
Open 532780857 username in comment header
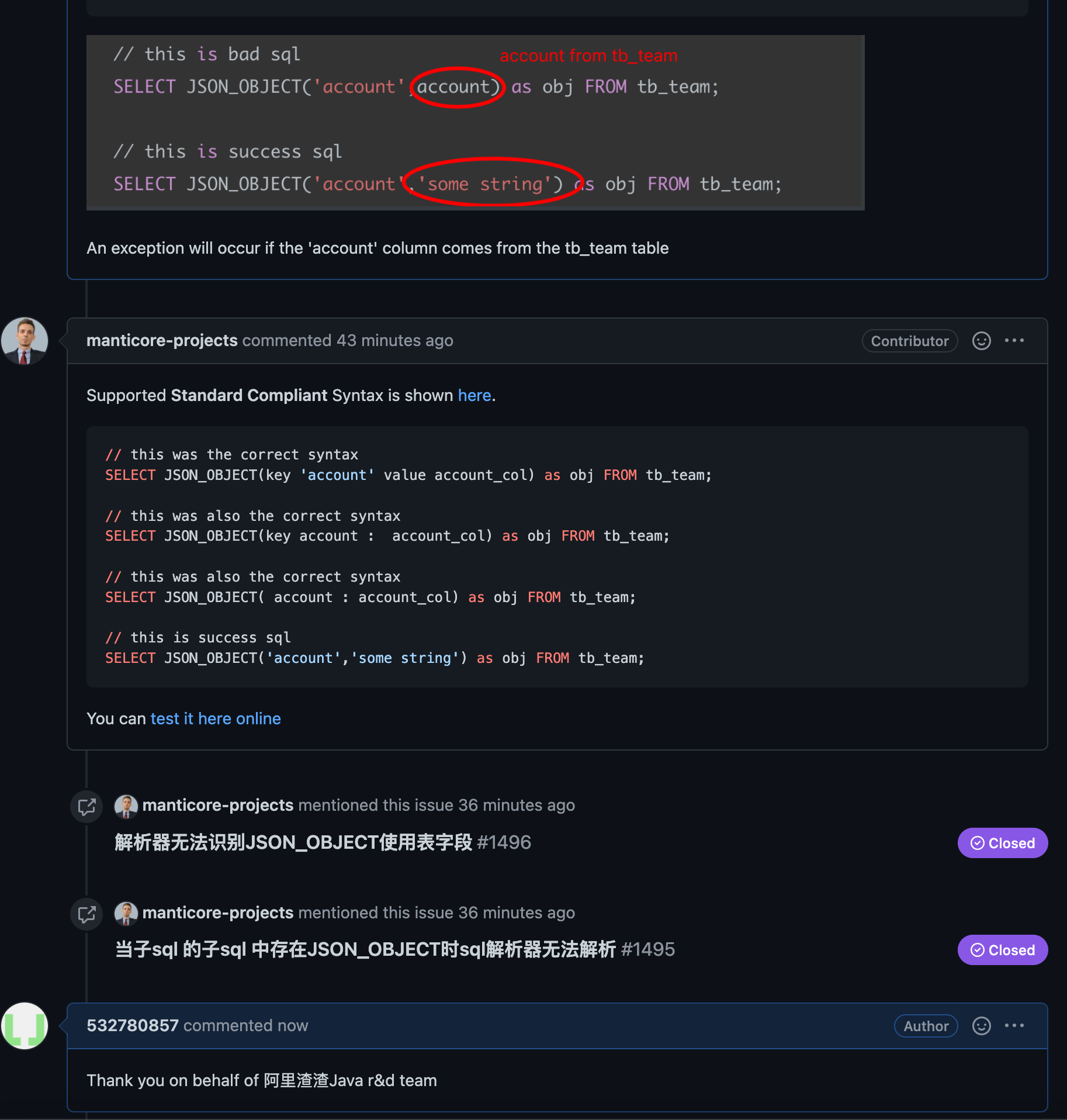tap(133, 1026)
